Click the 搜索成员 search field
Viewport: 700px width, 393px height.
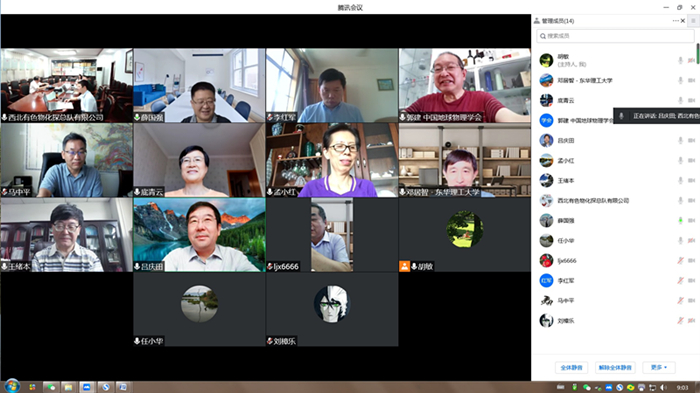click(615, 36)
